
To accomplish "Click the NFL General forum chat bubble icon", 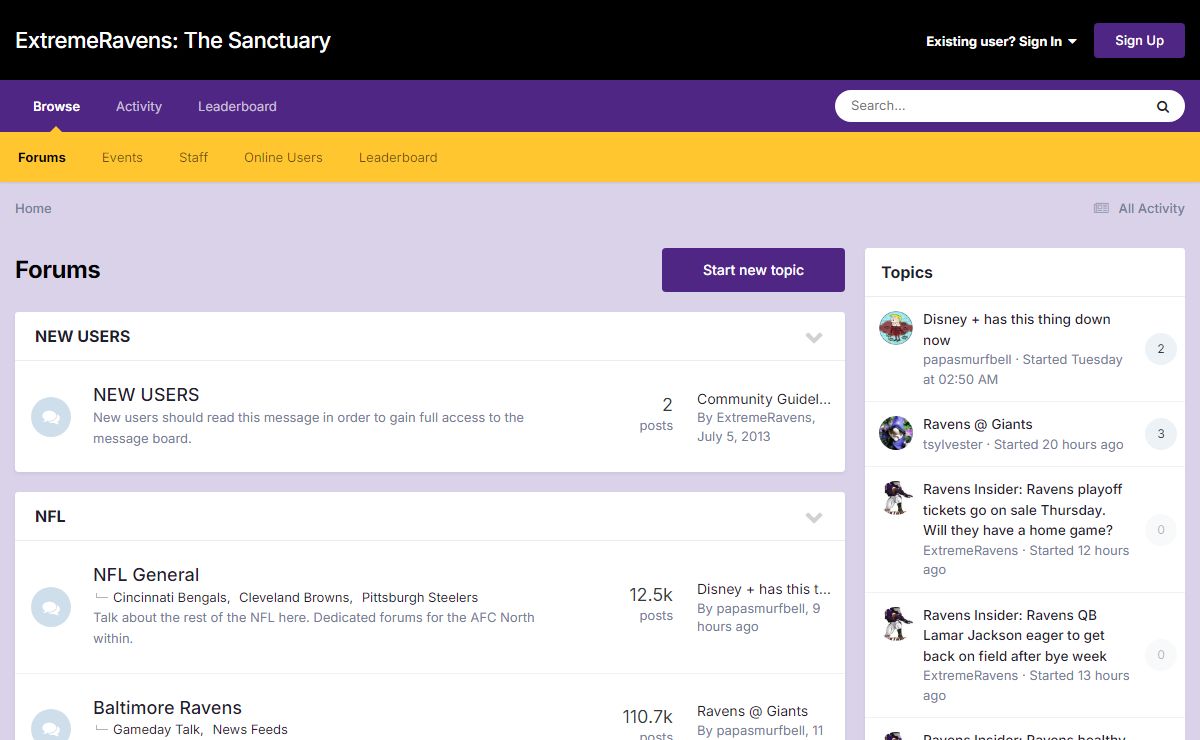I will click(51, 607).
